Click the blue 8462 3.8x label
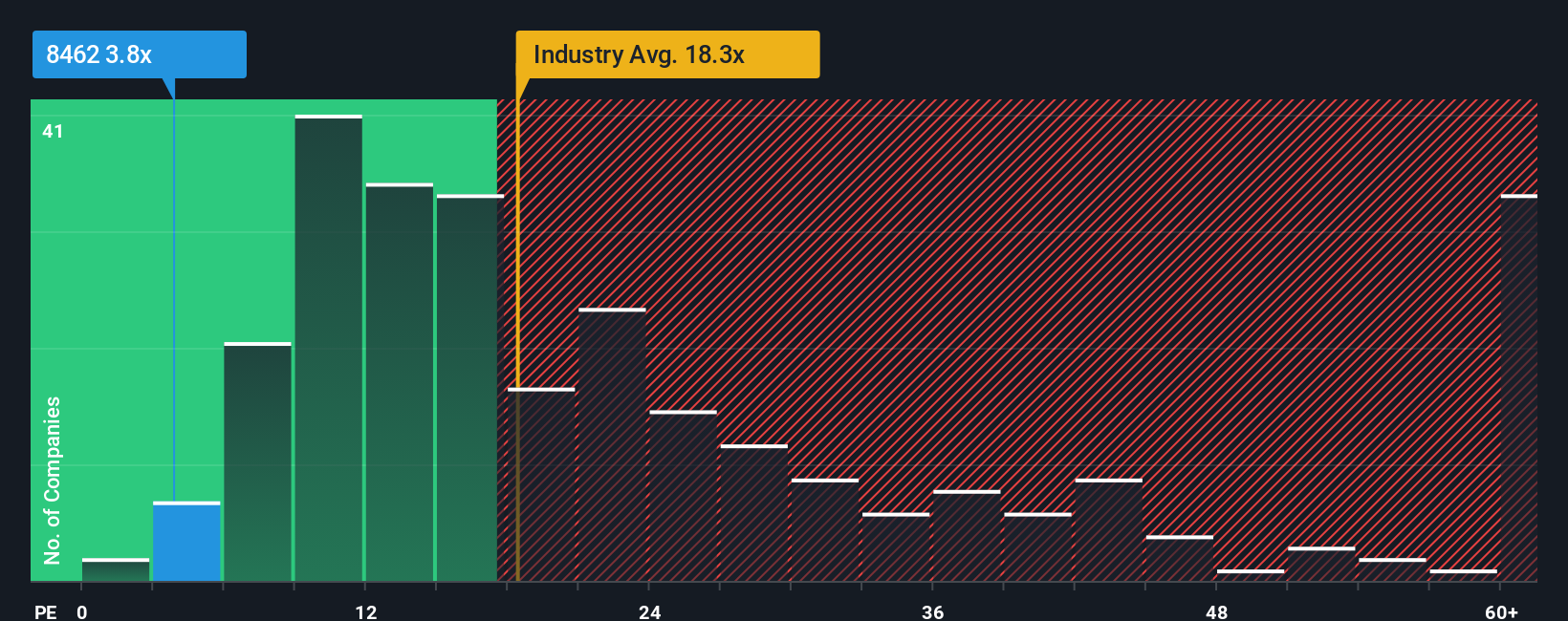Viewport: 1568px width, 621px height. click(x=140, y=54)
